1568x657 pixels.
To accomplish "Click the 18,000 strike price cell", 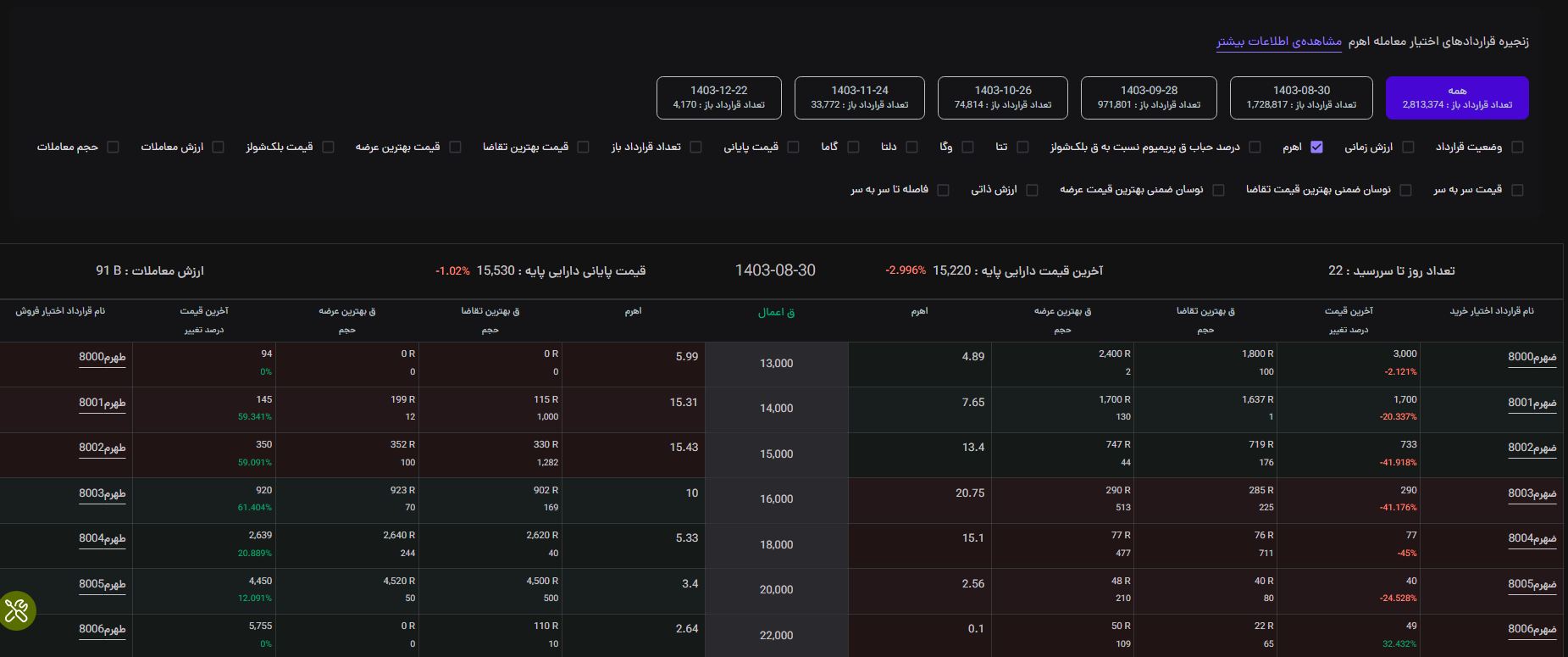I will click(x=777, y=545).
